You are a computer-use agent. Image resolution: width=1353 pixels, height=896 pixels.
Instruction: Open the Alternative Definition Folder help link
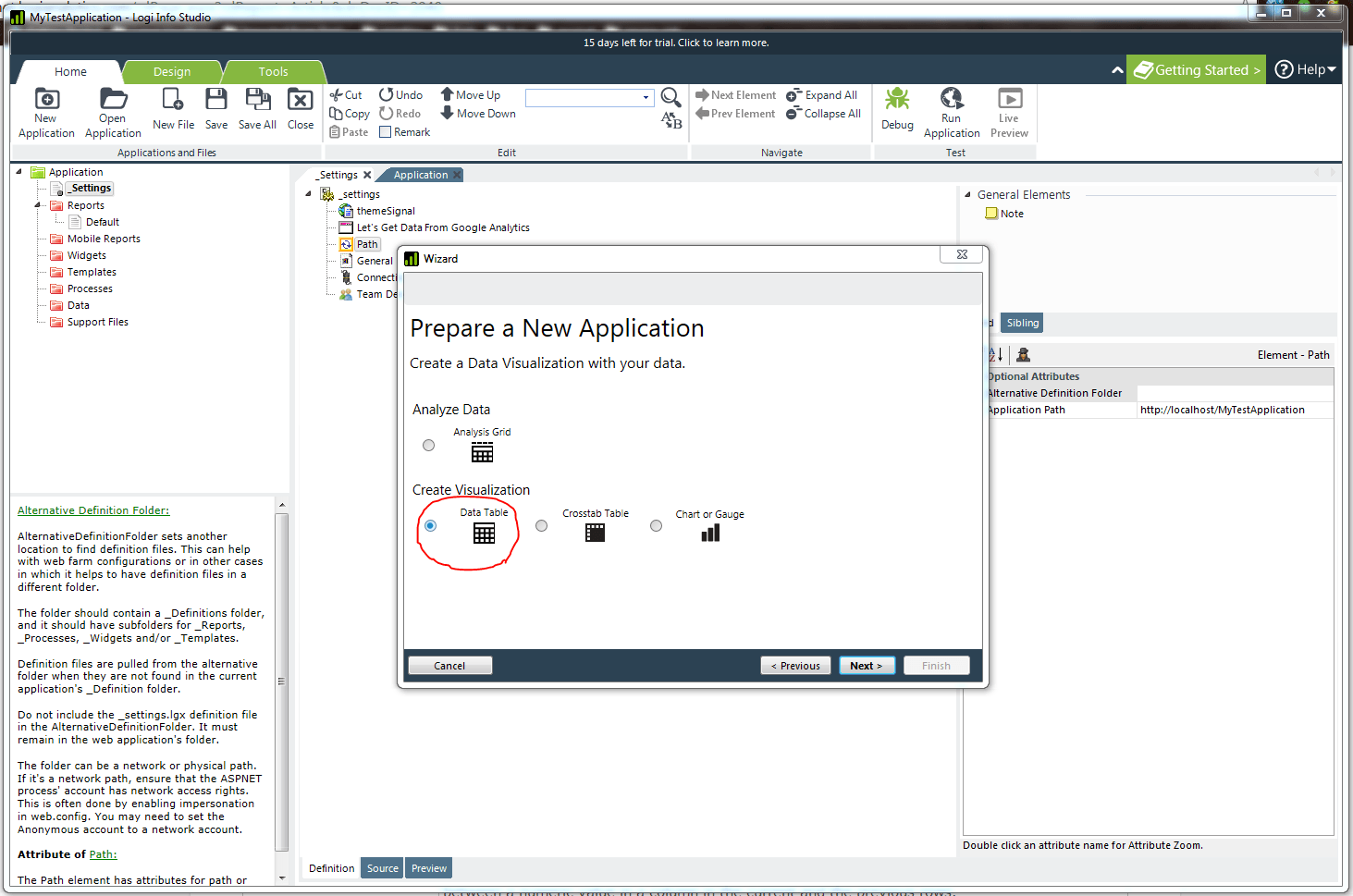(93, 510)
